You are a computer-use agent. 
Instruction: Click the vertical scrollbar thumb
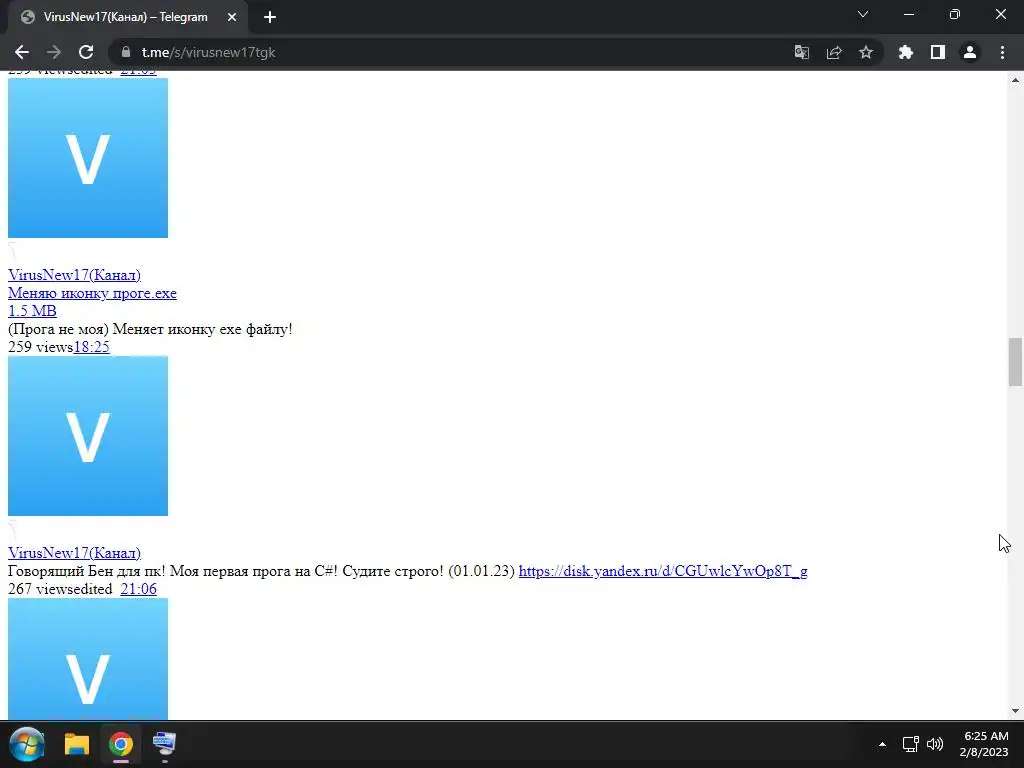click(x=1015, y=362)
